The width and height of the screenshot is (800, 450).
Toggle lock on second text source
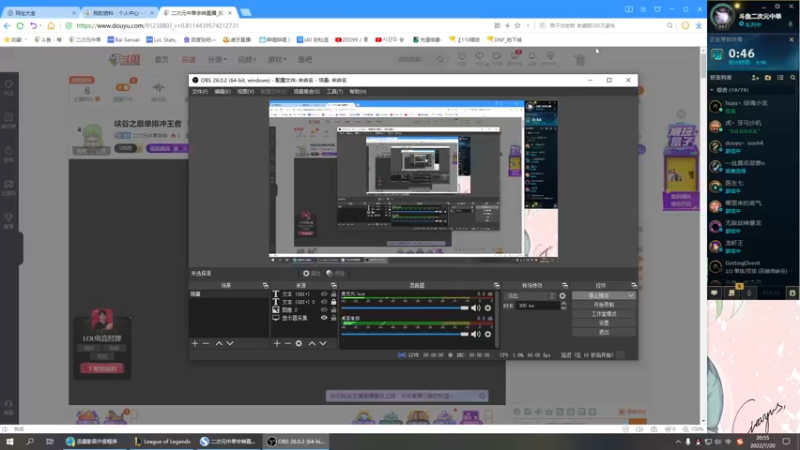pos(334,302)
